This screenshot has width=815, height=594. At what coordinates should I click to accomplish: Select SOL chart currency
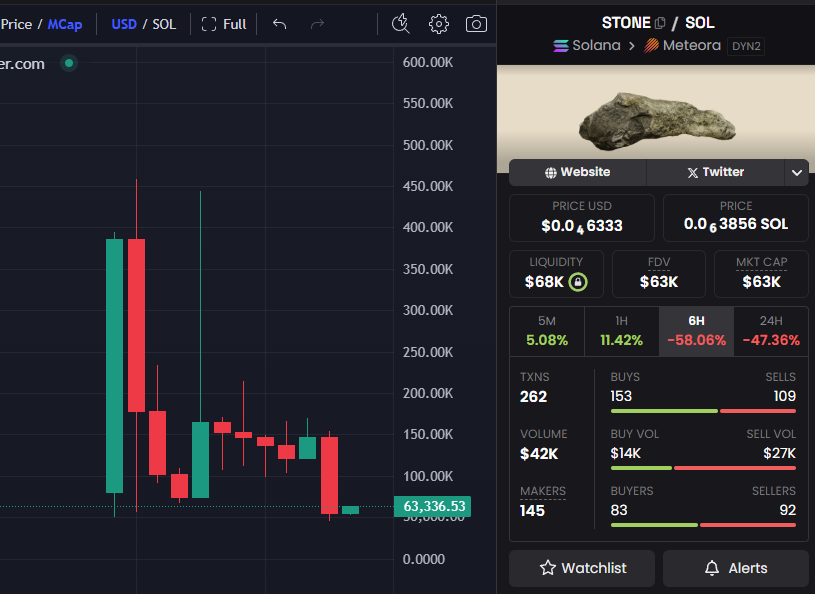[x=164, y=24]
